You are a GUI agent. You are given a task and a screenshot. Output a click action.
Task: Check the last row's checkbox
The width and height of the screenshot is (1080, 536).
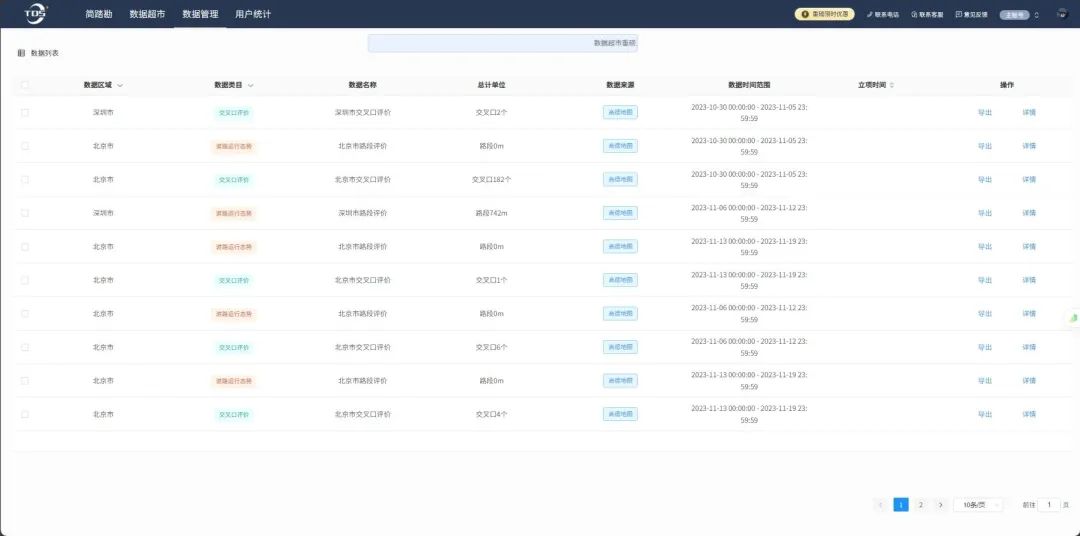(25, 414)
